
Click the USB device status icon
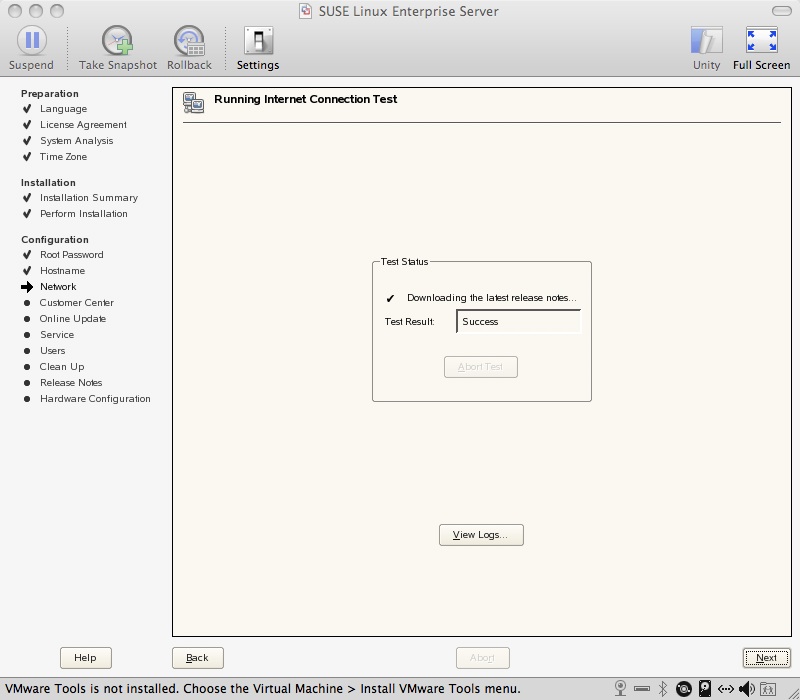click(x=642, y=689)
